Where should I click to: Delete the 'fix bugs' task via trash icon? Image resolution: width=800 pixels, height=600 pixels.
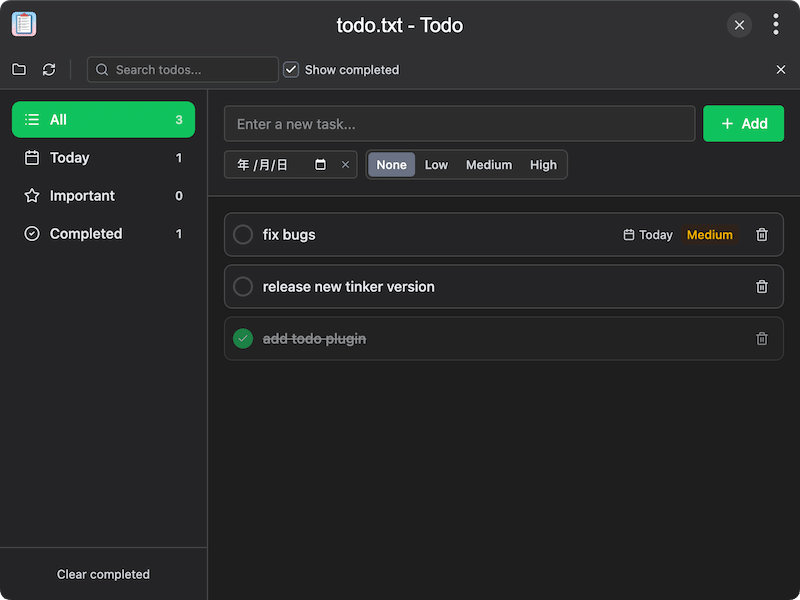coord(762,235)
